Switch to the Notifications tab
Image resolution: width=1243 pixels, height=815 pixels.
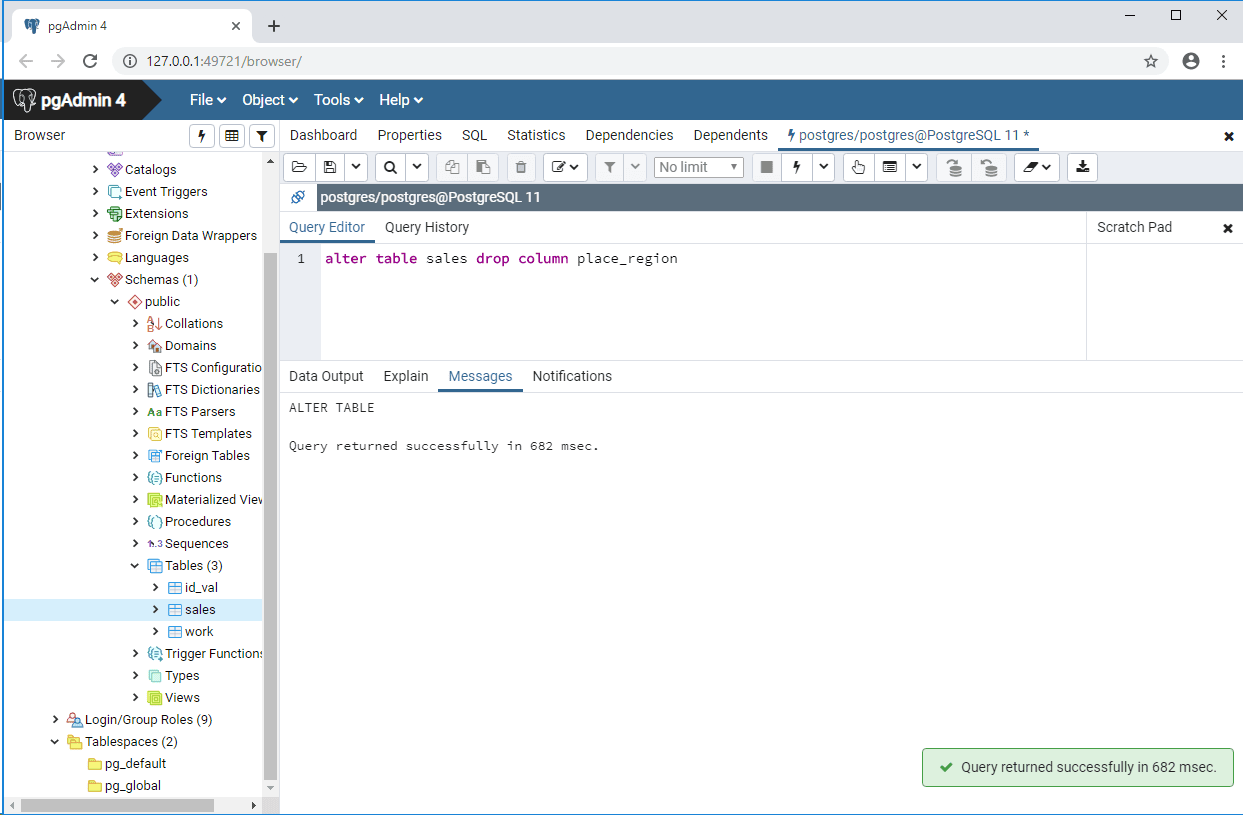(572, 376)
